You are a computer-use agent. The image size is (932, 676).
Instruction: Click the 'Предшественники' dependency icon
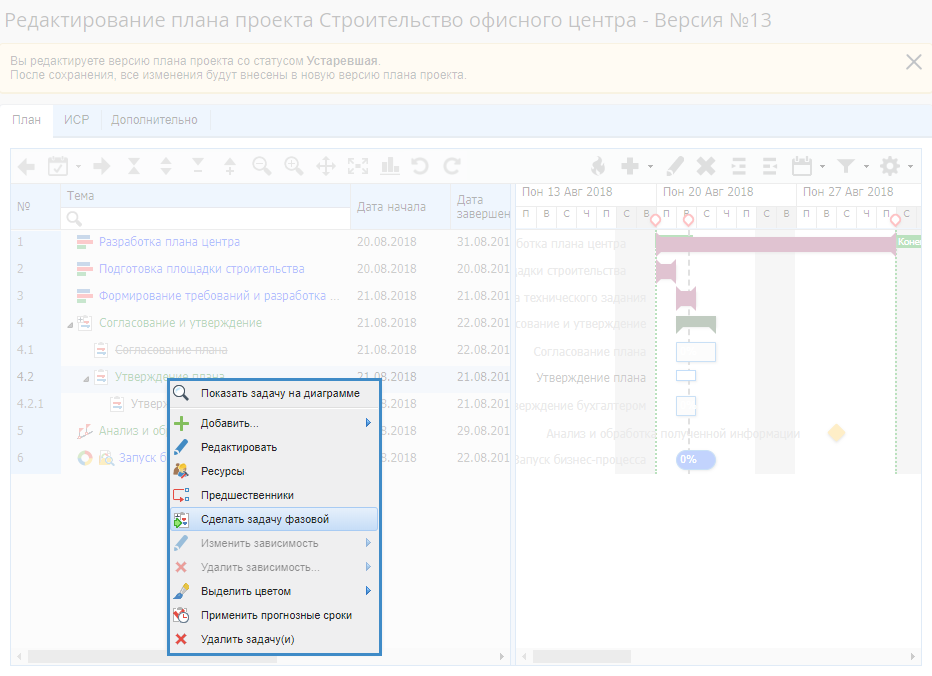181,495
